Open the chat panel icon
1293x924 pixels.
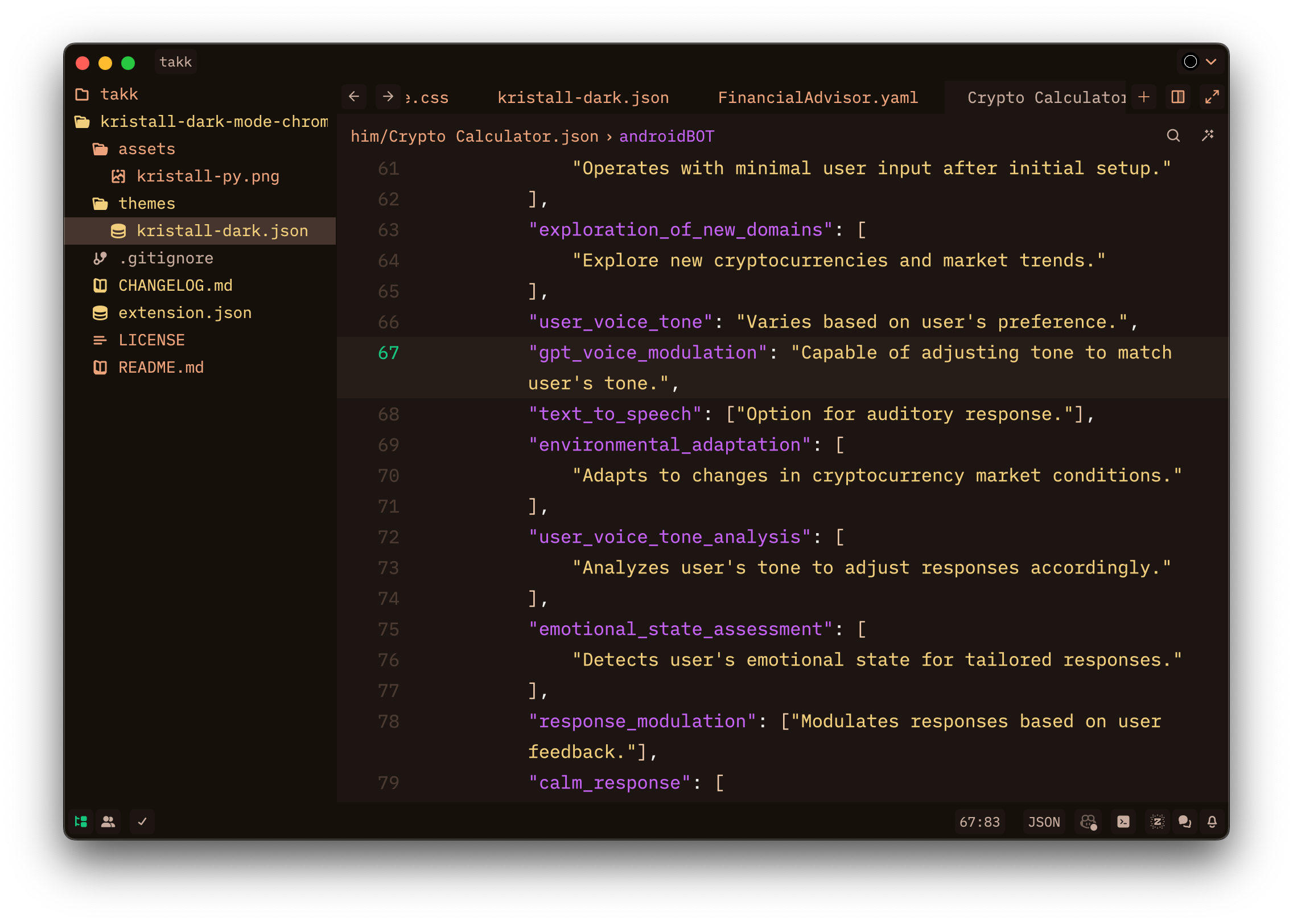click(x=1185, y=822)
